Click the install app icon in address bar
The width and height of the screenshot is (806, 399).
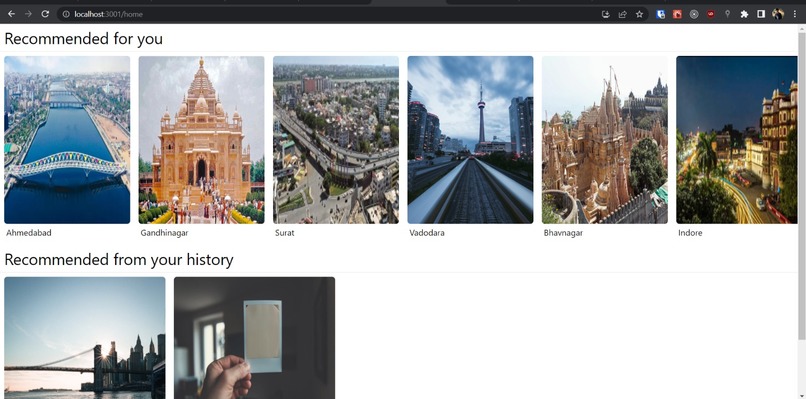(606, 14)
